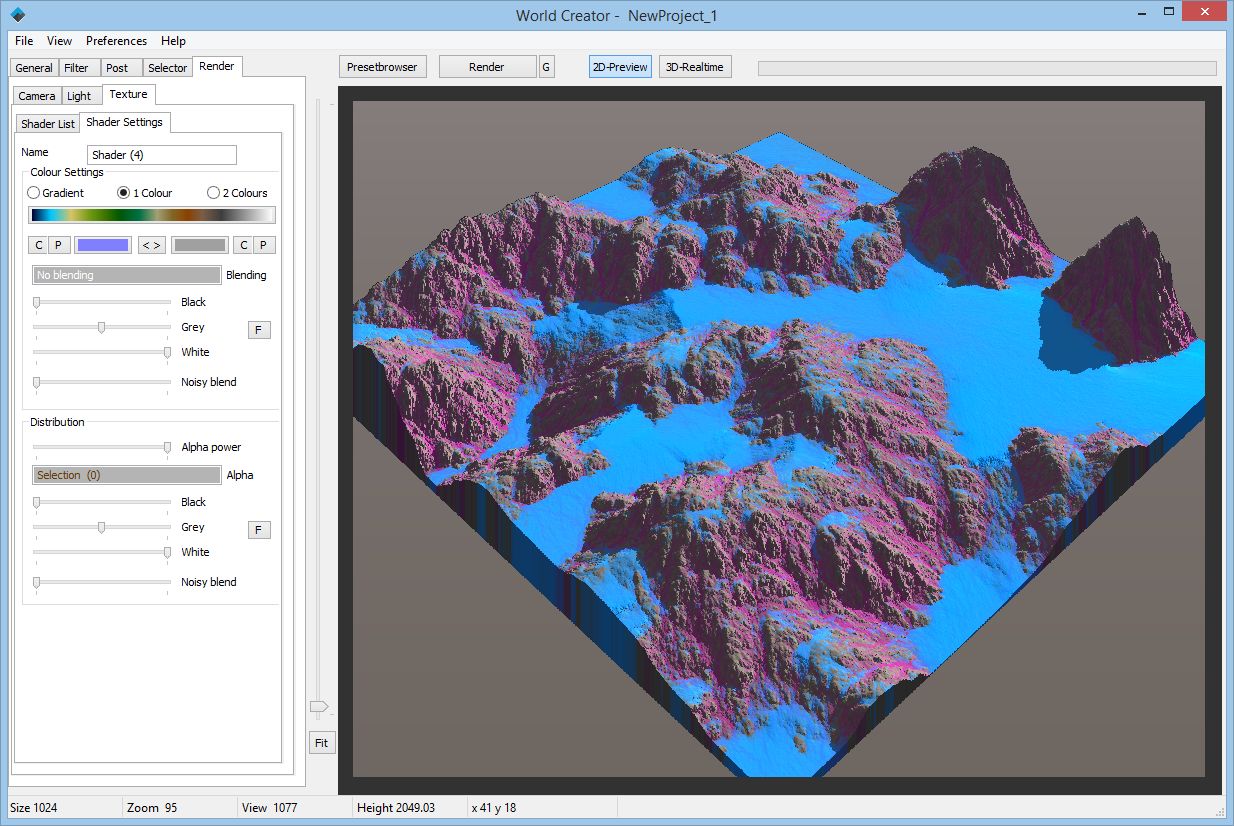The width and height of the screenshot is (1234, 826).
Task: Click the P button beside the blue swatch
Action: (57, 244)
